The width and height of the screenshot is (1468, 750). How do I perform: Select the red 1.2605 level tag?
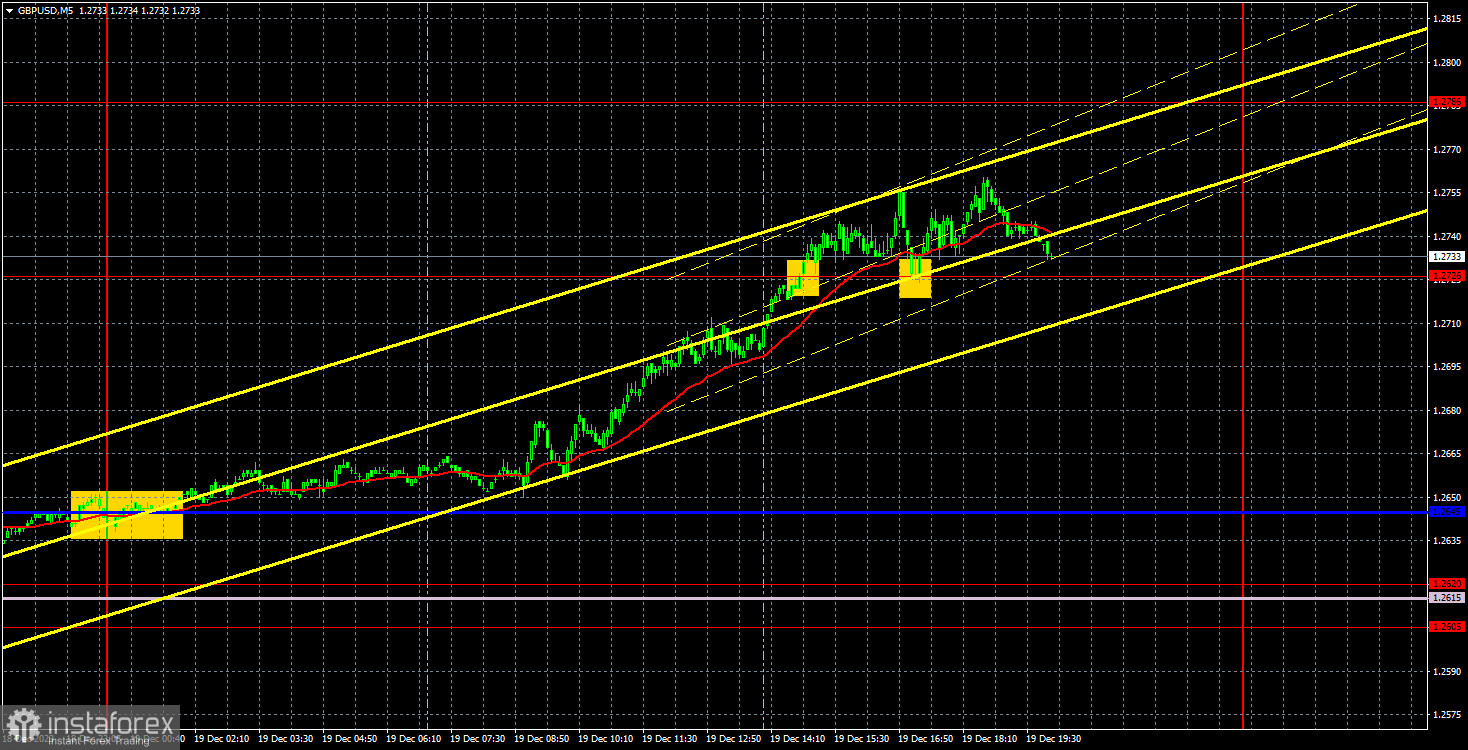pyautogui.click(x=1447, y=627)
